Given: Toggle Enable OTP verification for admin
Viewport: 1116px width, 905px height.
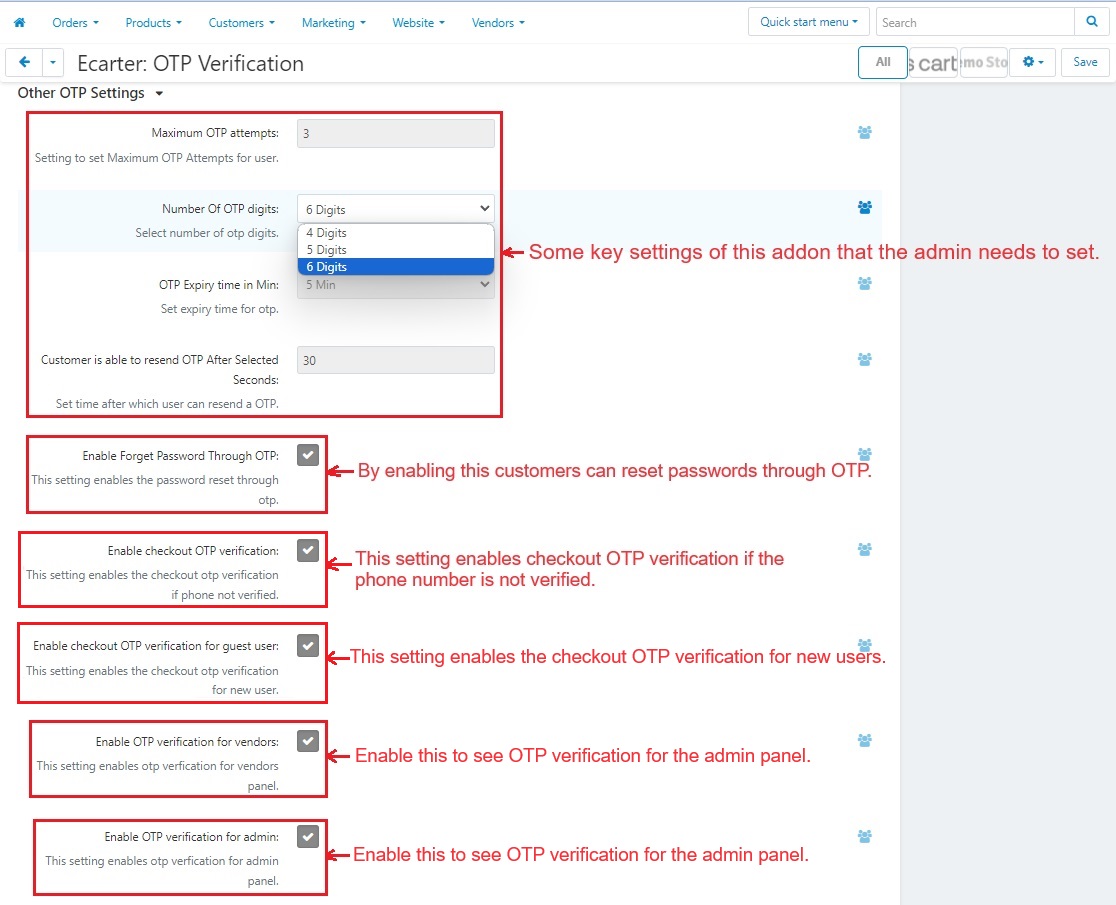Looking at the screenshot, I should coord(308,837).
